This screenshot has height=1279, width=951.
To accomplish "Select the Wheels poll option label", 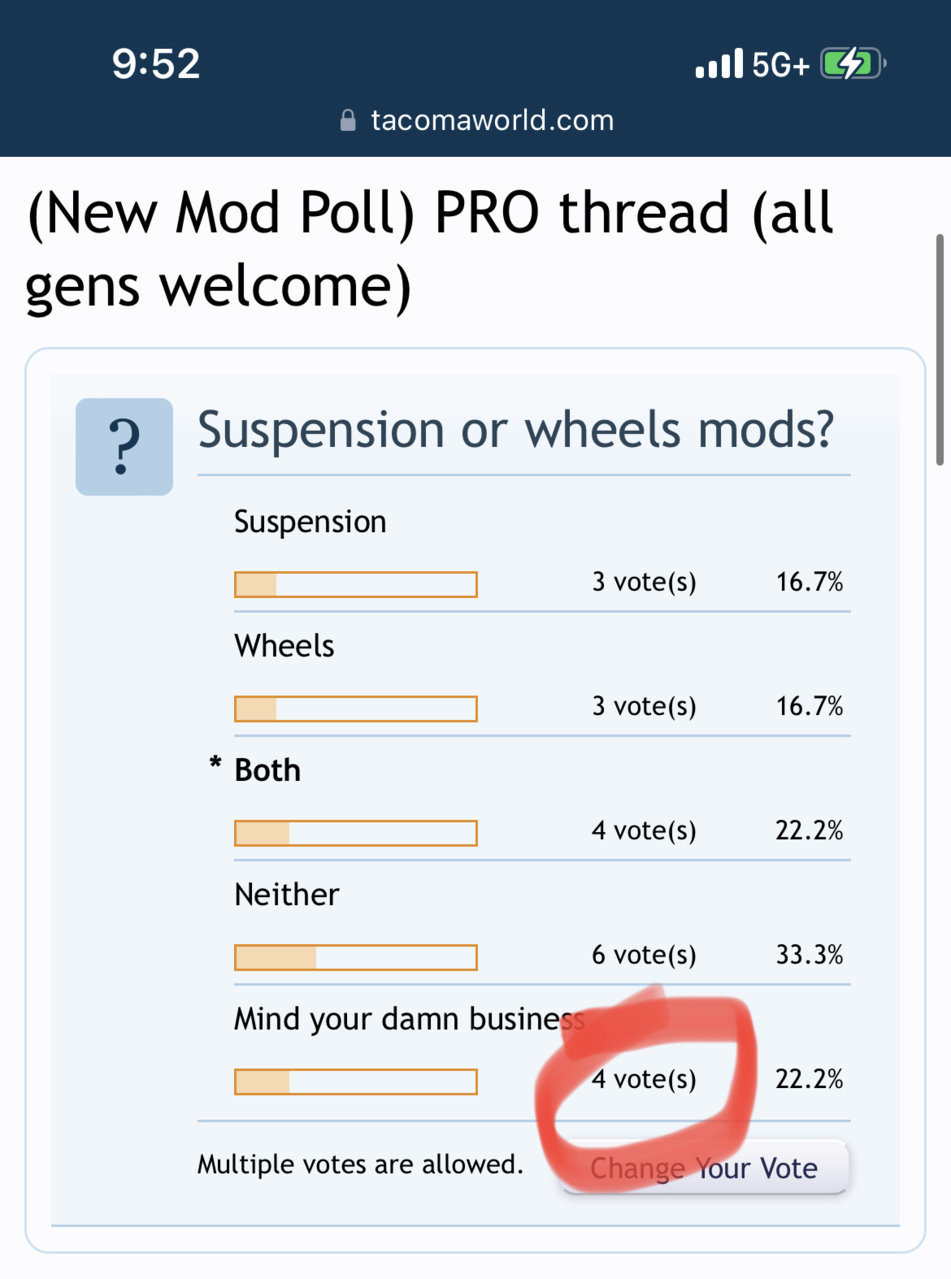I will click(284, 646).
